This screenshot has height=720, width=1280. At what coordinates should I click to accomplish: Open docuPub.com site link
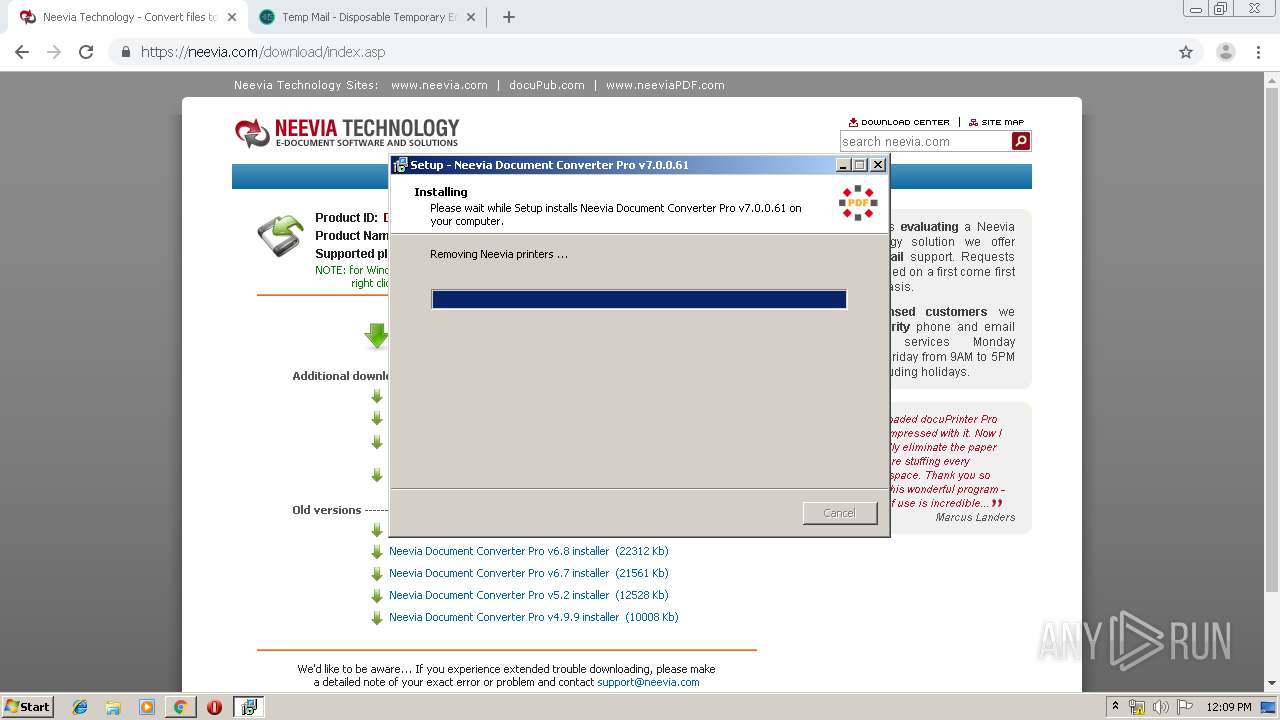[x=546, y=85]
